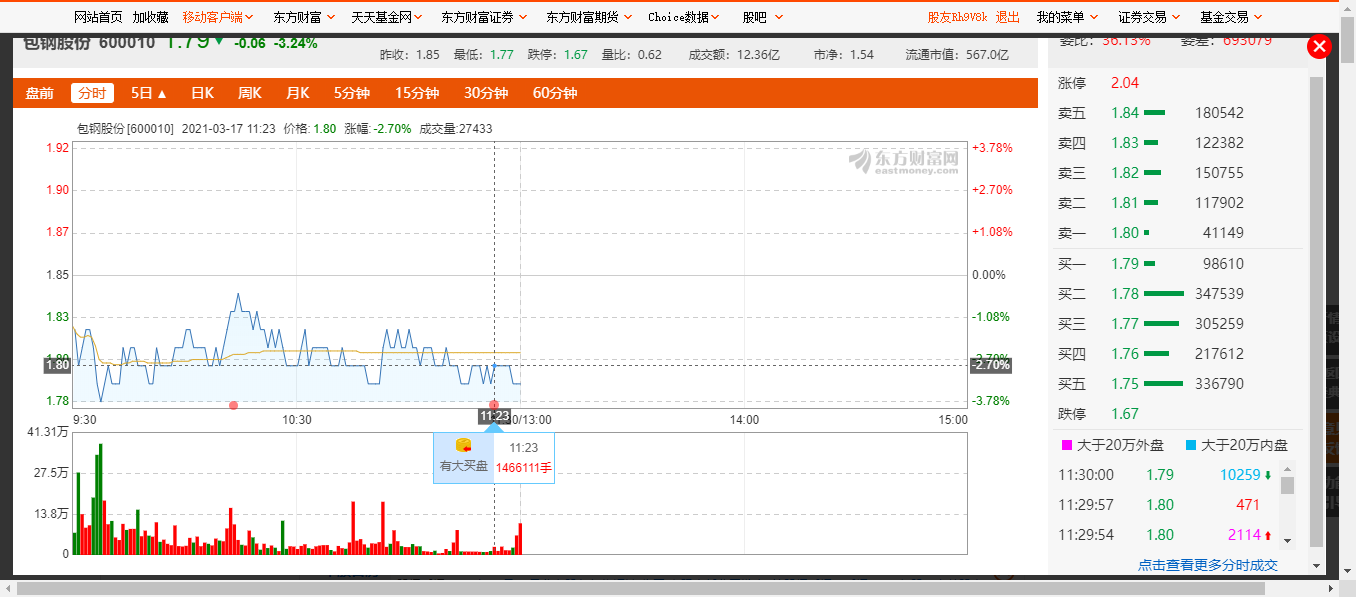Switch to the 日K chart tab
This screenshot has width=1356, height=597.
[202, 93]
